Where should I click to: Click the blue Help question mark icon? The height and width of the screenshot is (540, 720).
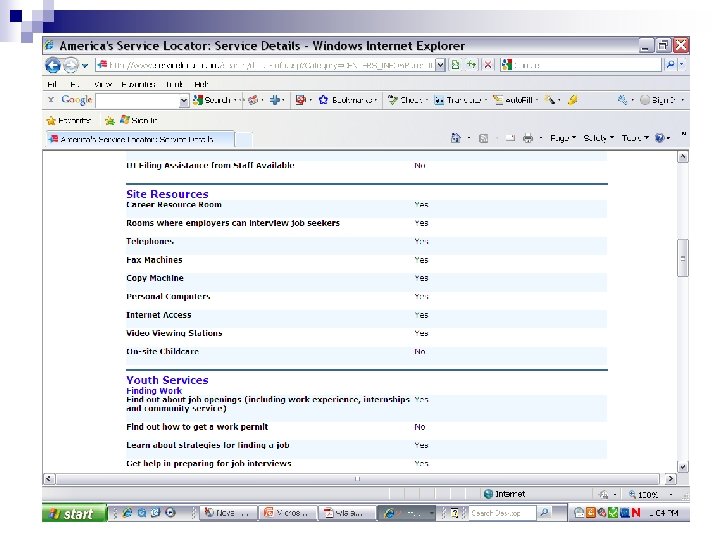tap(660, 138)
